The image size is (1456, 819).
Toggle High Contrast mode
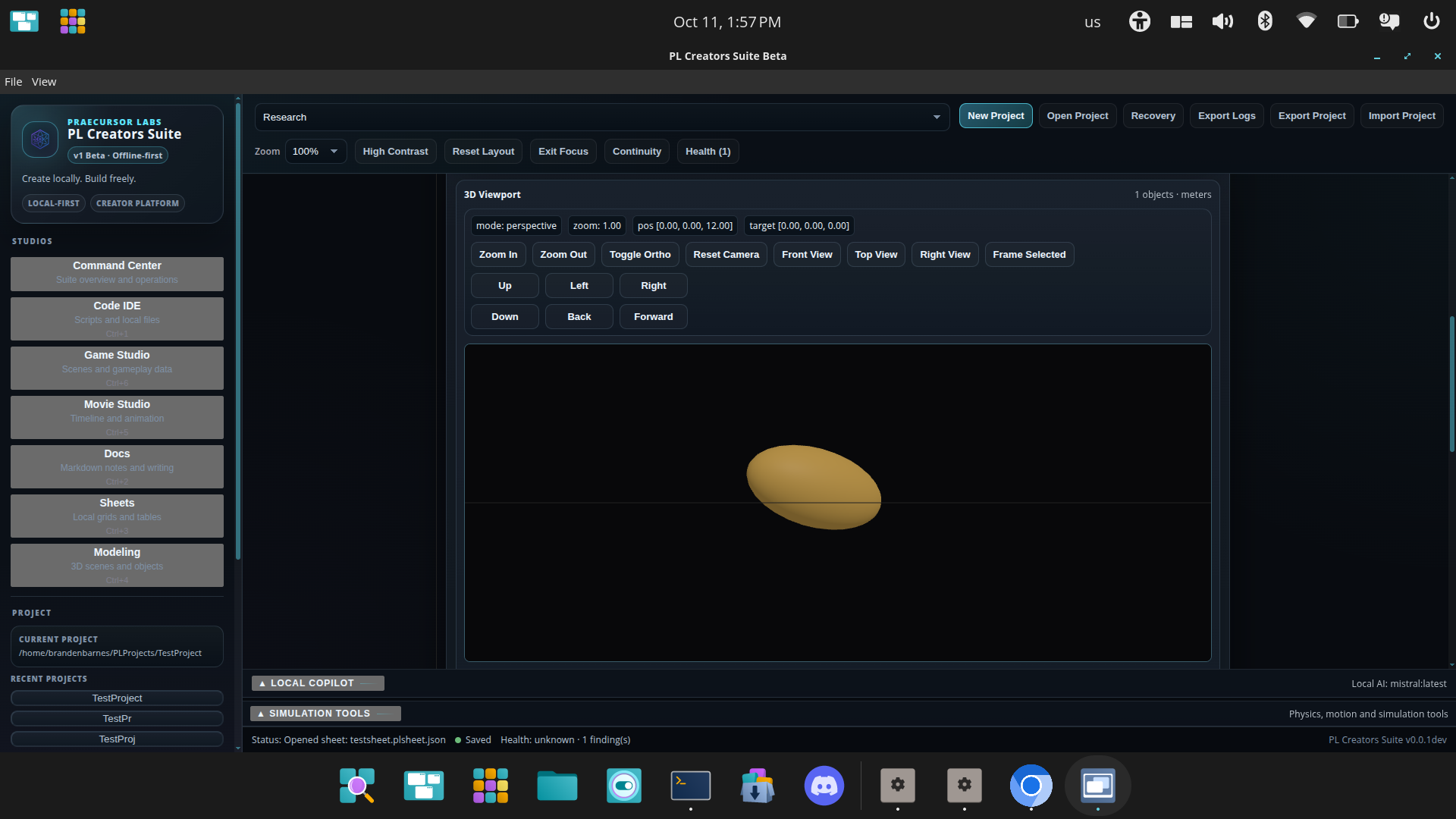pyautogui.click(x=395, y=152)
